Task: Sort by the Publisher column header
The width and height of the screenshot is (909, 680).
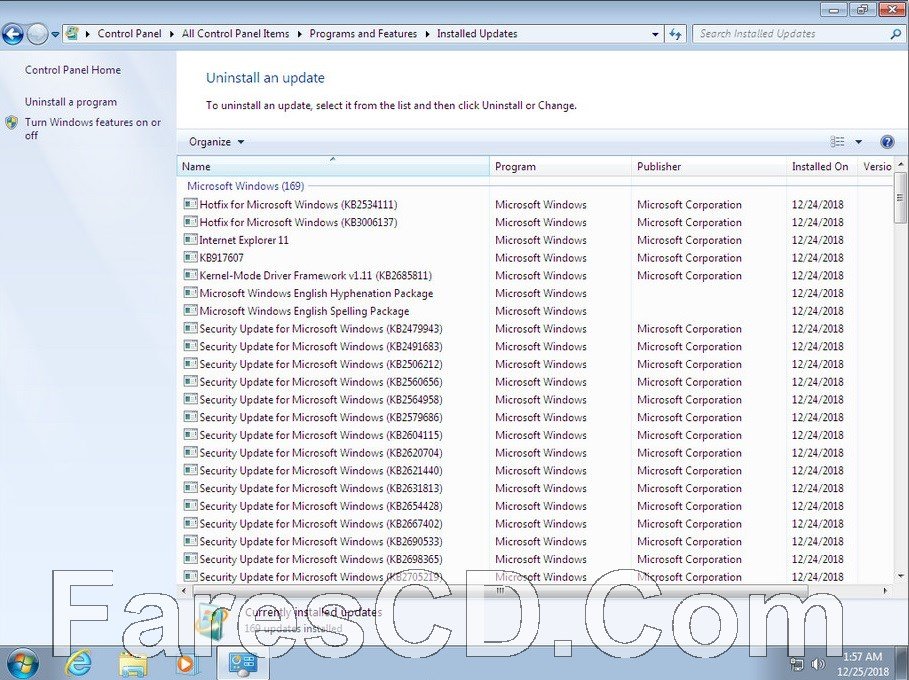Action: (708, 166)
